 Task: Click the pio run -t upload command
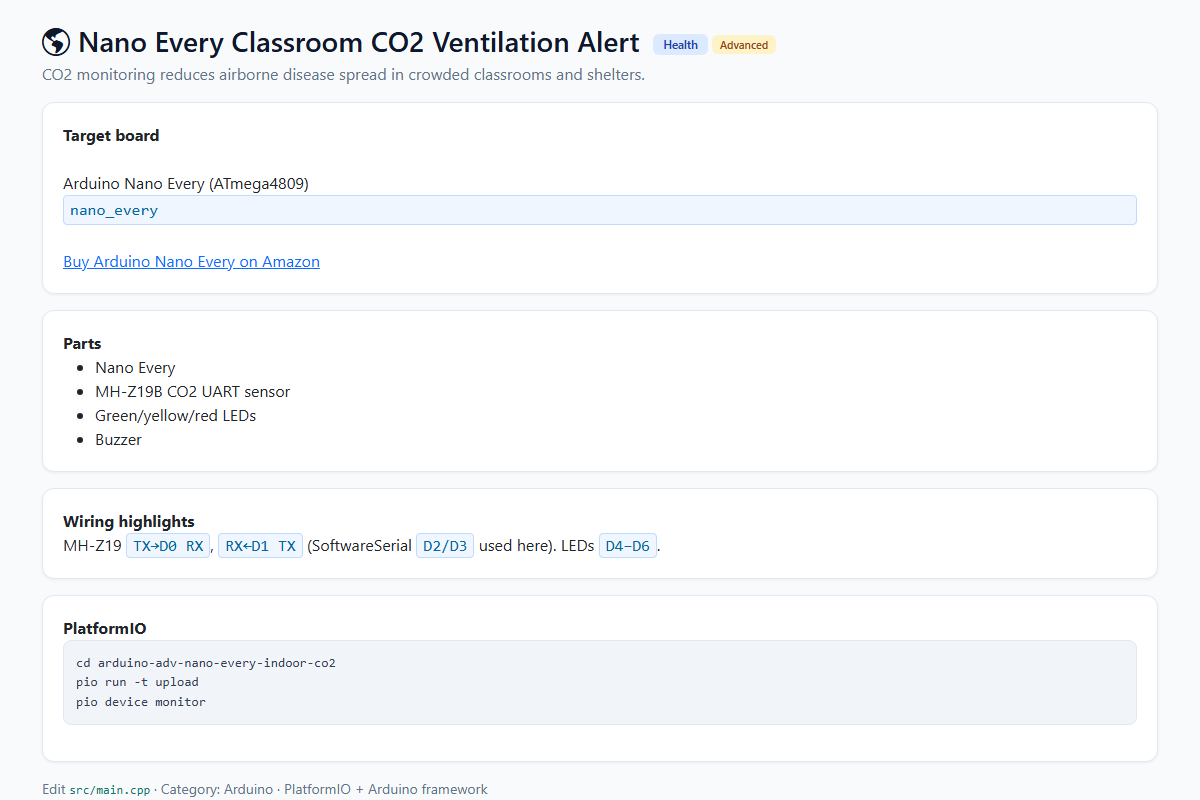pos(137,682)
